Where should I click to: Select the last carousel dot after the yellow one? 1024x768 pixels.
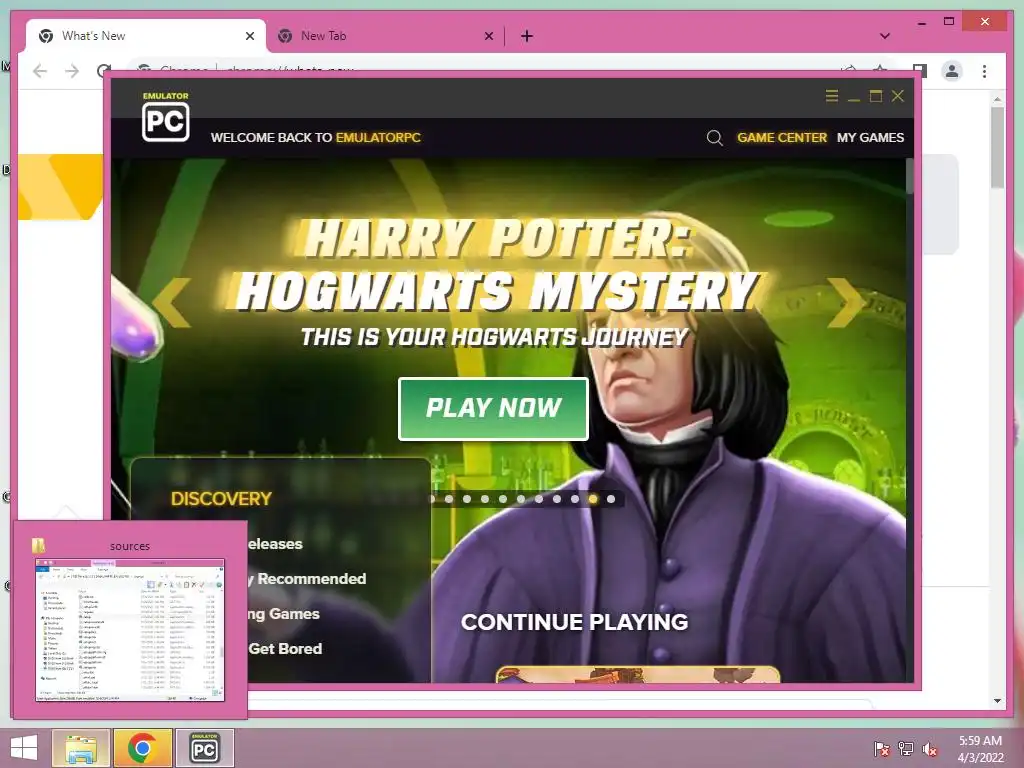pos(611,499)
